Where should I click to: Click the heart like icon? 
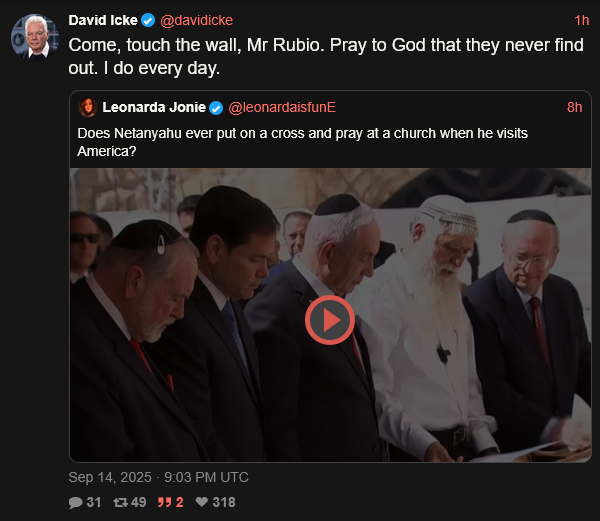(202, 502)
